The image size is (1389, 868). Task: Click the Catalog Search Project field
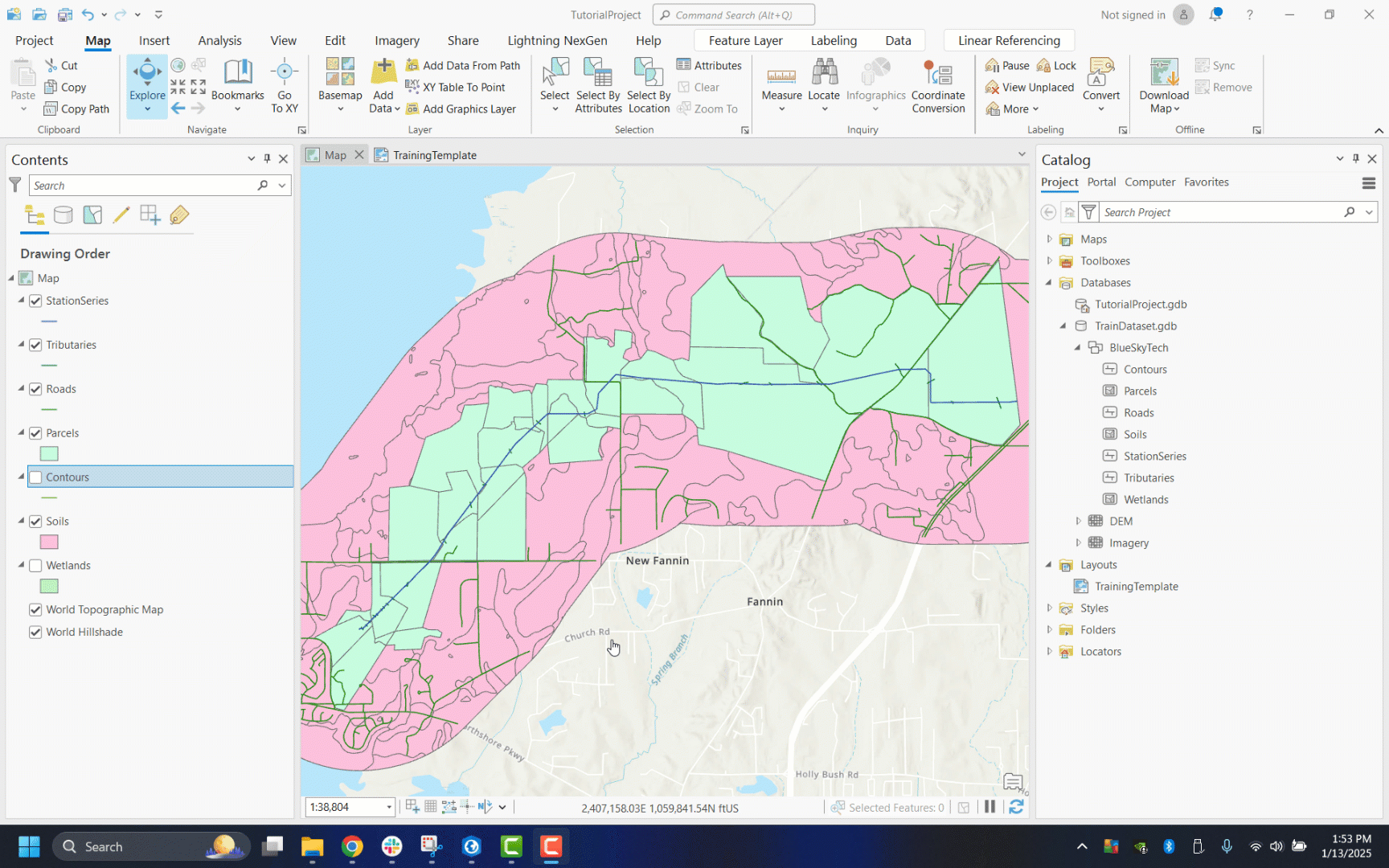(1220, 212)
